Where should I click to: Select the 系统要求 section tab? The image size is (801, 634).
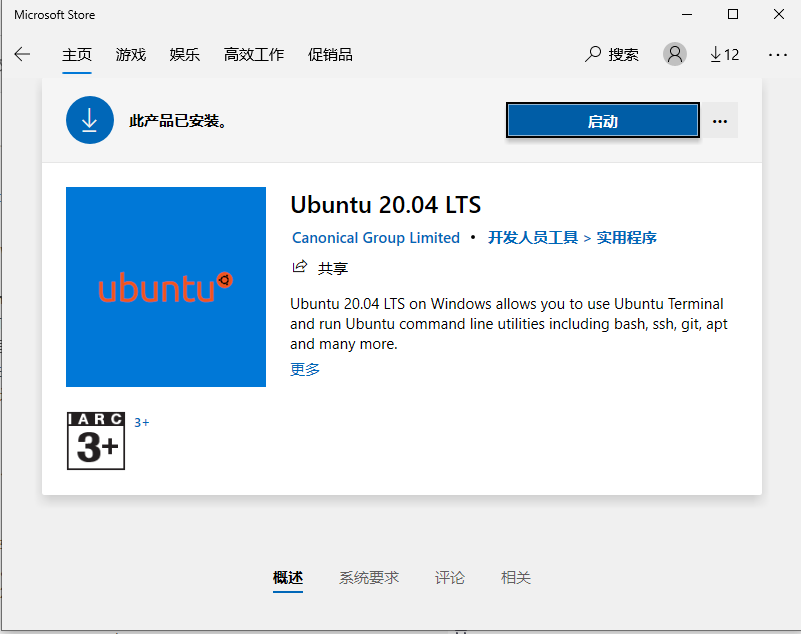coord(369,578)
